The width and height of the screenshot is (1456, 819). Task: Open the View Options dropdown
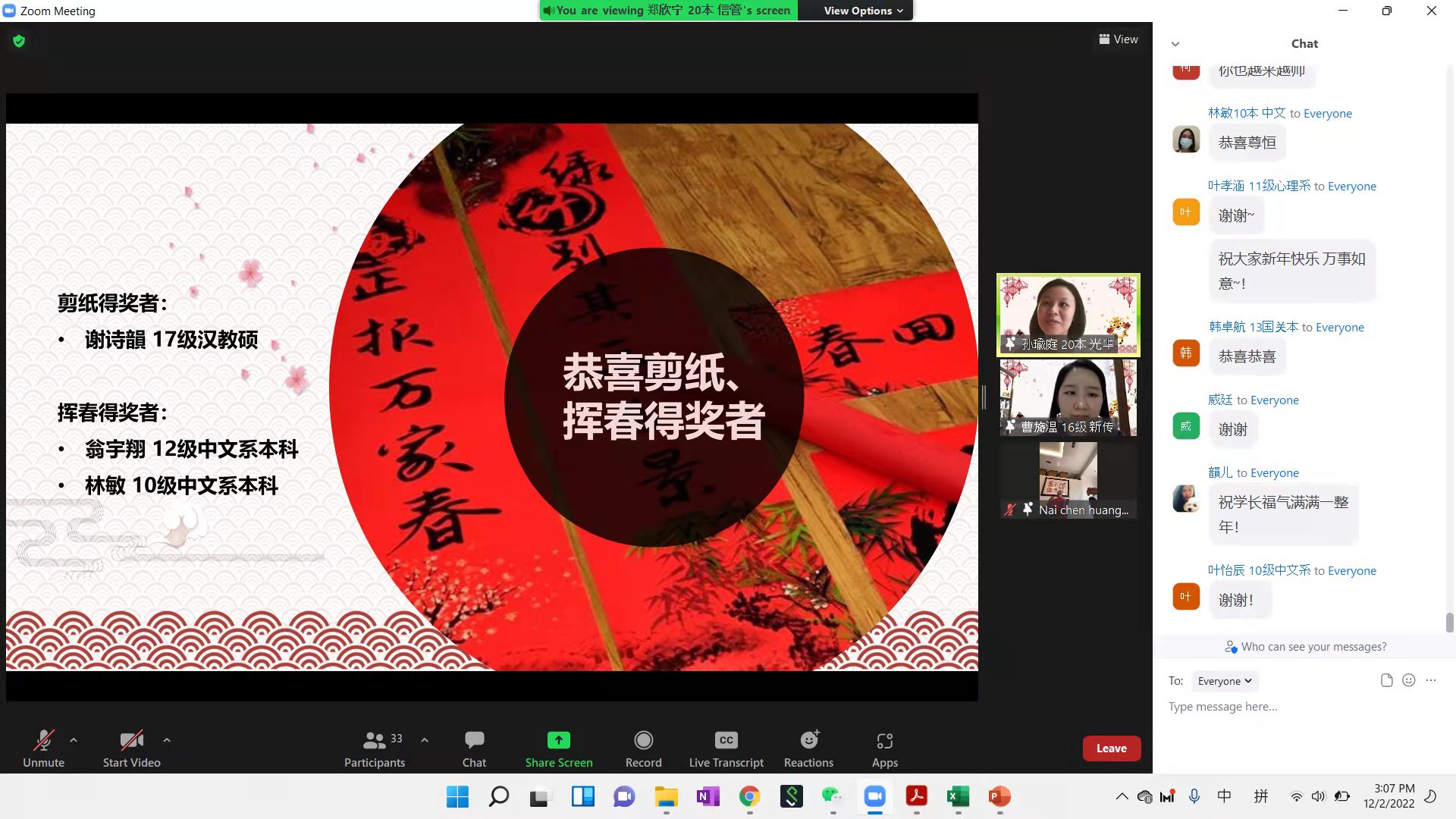tap(863, 11)
